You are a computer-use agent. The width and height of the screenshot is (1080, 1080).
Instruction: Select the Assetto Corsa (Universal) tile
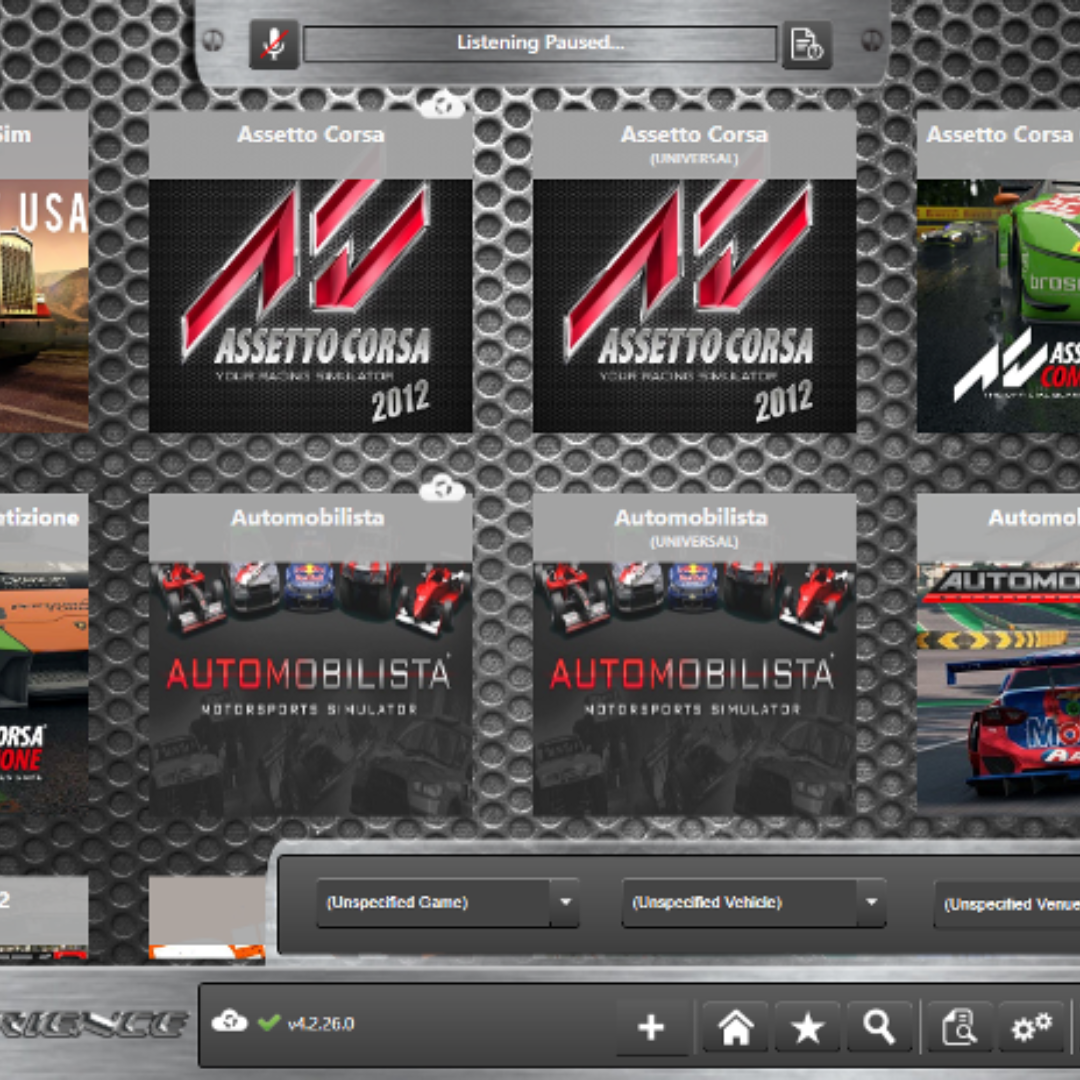[694, 305]
